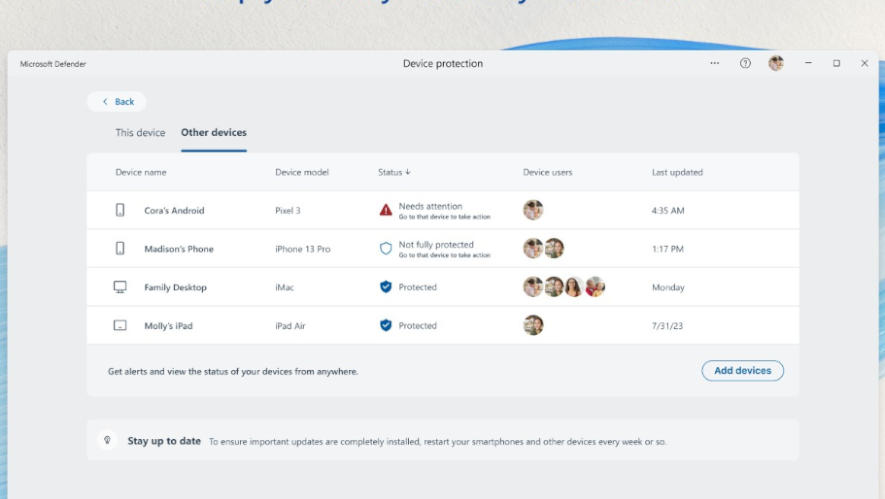Screen dimensions: 885x499
Task: Click the 1:17 PM last updated time
Action: tap(668, 249)
